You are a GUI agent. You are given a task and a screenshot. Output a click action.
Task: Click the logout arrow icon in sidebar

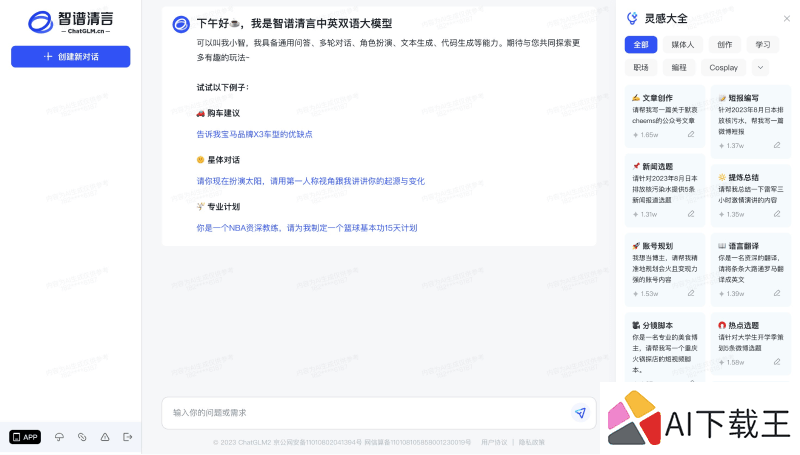pos(128,437)
